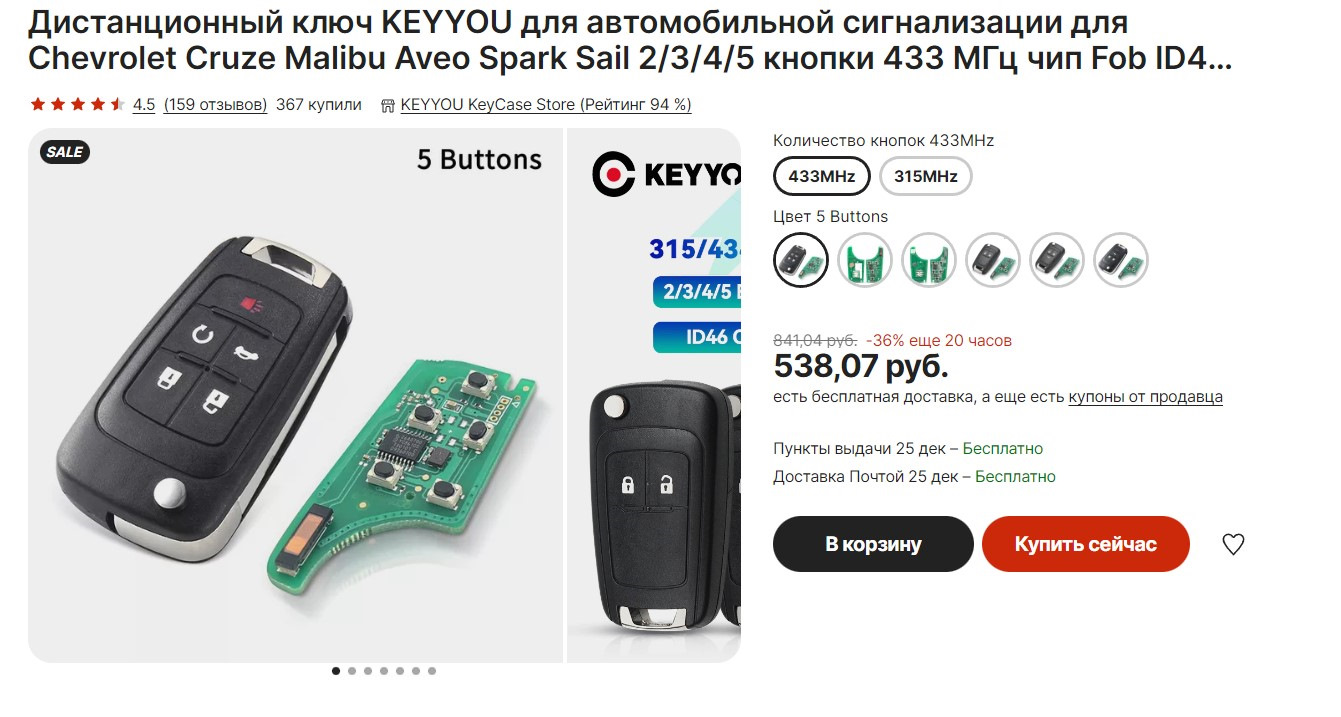Image resolution: width=1341 pixels, height=717 pixels.
Task: Click the Купить сейчас button
Action: [x=1086, y=544]
